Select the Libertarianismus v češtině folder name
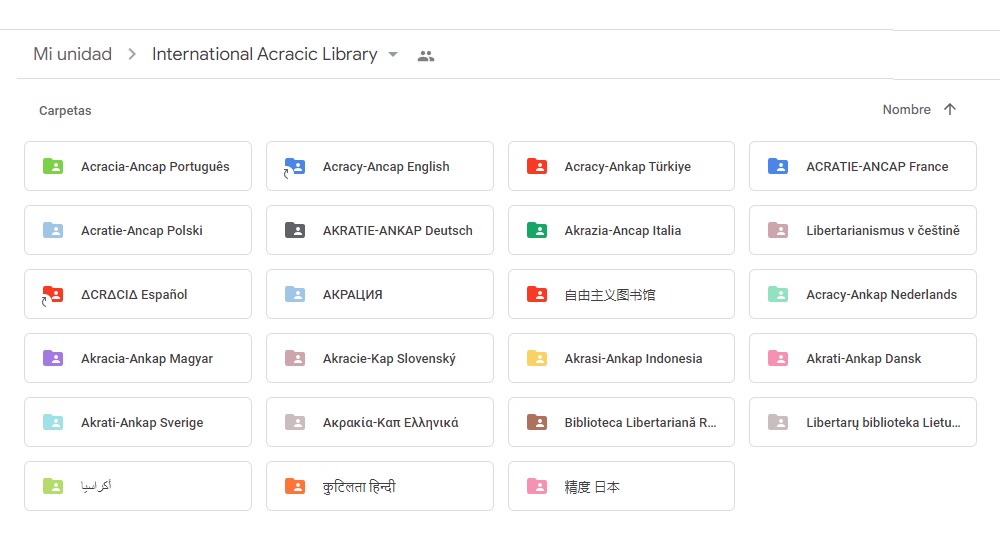 [883, 230]
